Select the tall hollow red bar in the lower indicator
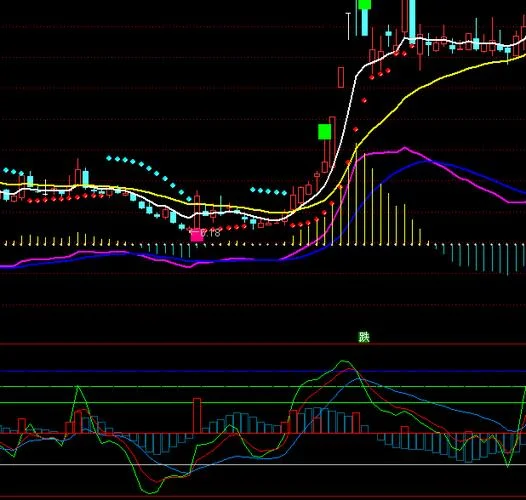This screenshot has width=526, height=500. tap(197, 416)
